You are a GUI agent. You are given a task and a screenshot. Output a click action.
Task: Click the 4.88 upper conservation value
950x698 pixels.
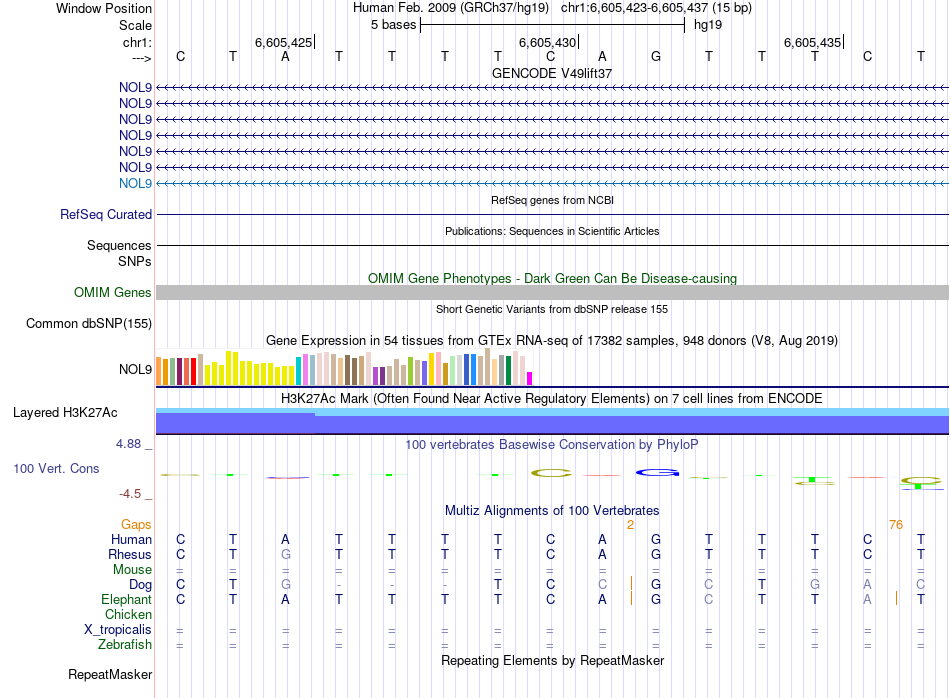pos(128,444)
